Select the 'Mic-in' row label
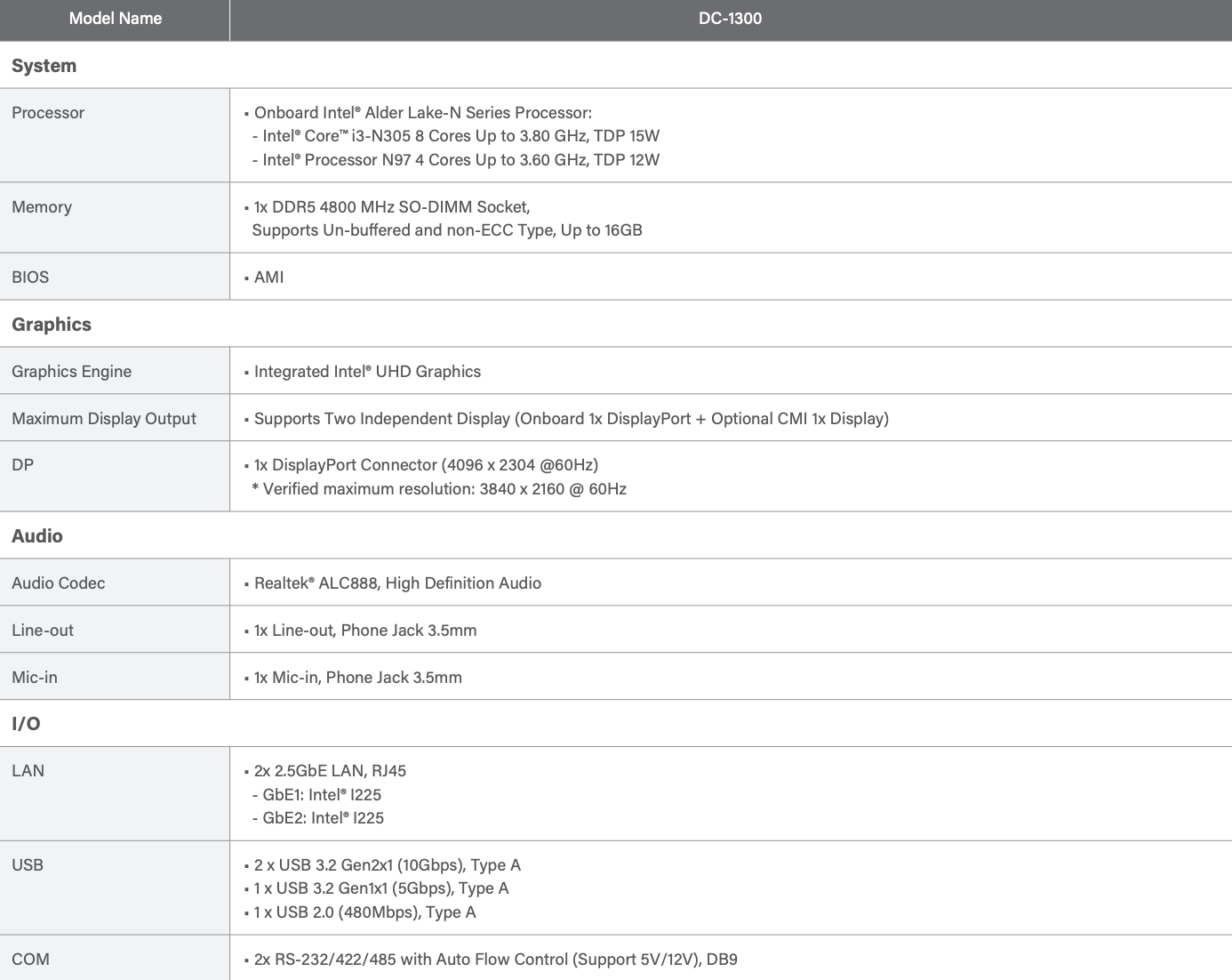The image size is (1232, 980). [35, 678]
